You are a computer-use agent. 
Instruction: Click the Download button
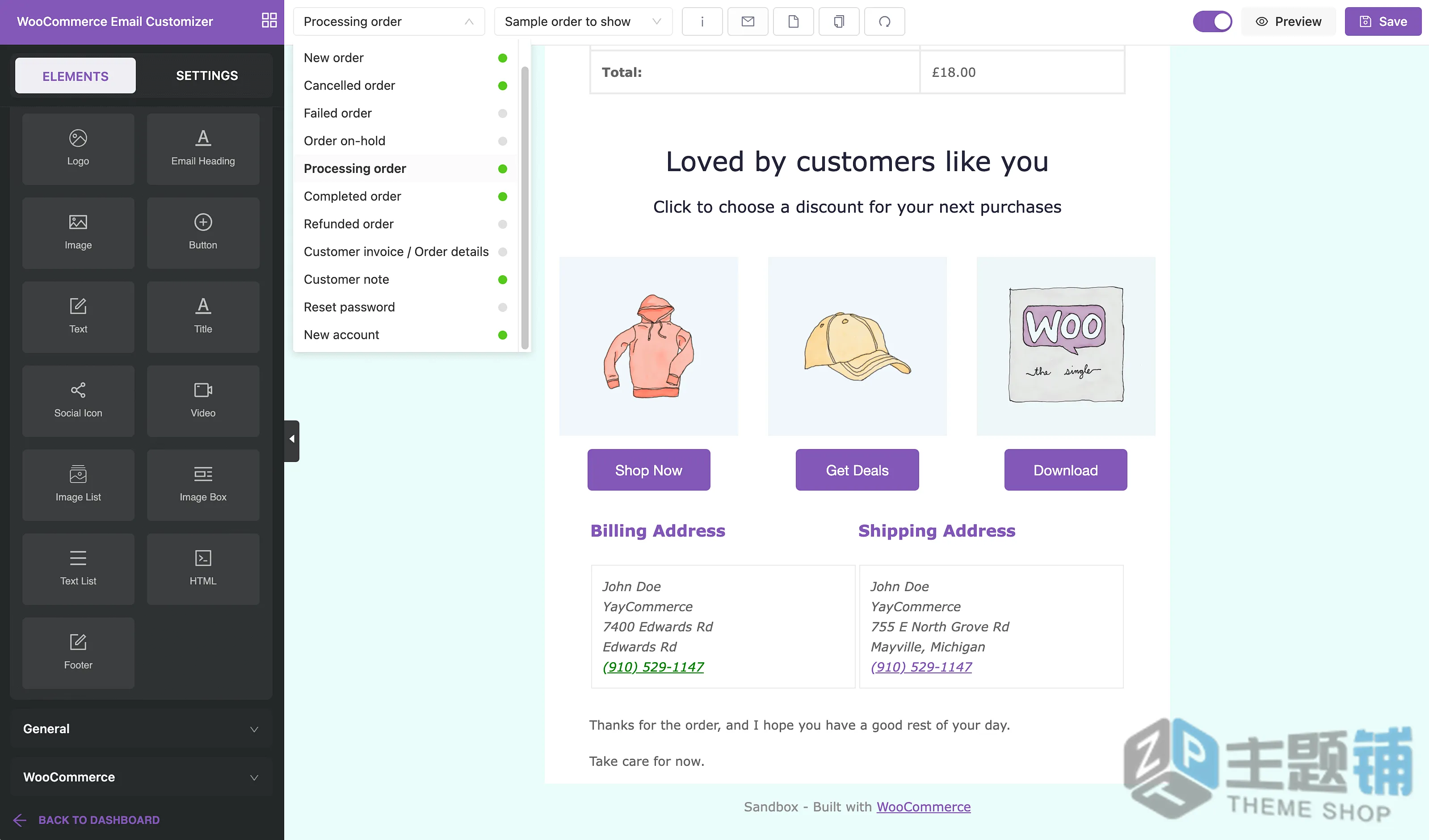[x=1066, y=470]
